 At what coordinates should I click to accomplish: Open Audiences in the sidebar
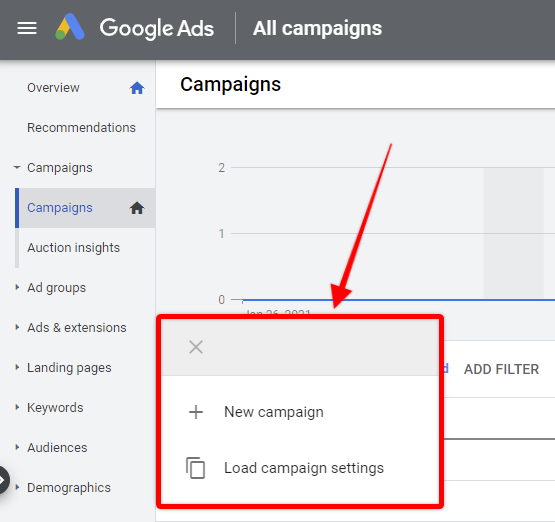click(57, 448)
